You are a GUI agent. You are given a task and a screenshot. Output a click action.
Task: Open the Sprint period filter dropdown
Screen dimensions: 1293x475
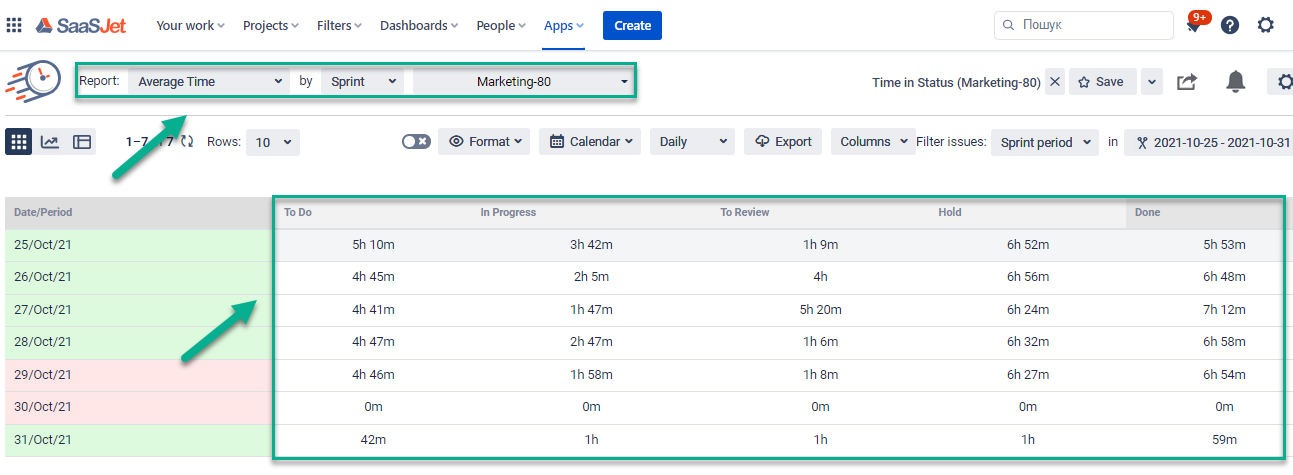pos(1045,142)
